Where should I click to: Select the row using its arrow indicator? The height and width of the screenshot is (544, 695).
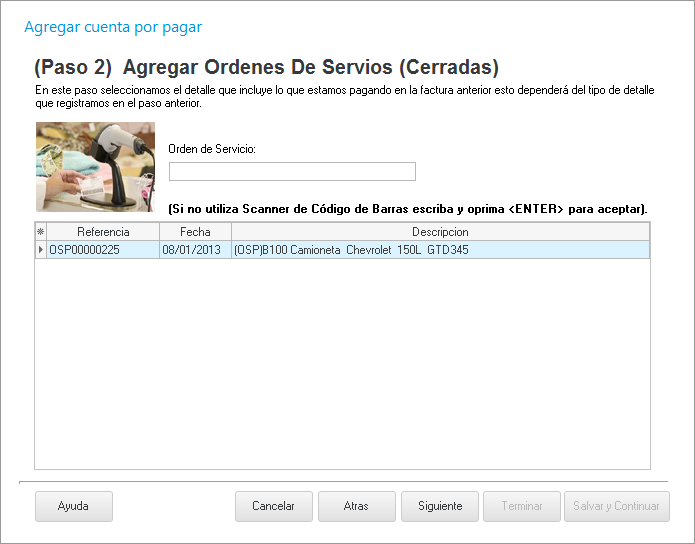pos(41,250)
